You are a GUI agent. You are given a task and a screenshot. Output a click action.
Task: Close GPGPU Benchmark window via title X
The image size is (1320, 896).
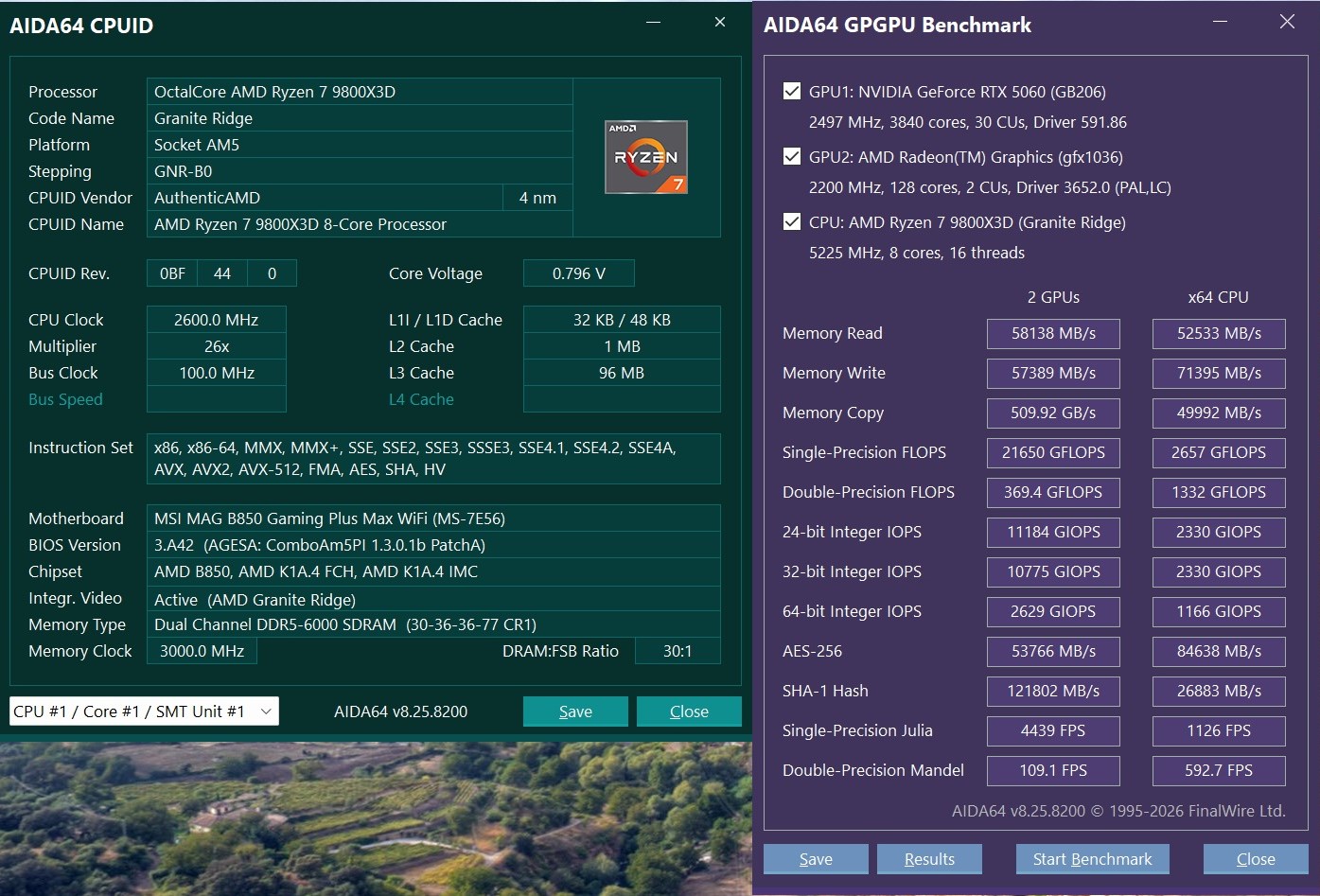point(1287,22)
